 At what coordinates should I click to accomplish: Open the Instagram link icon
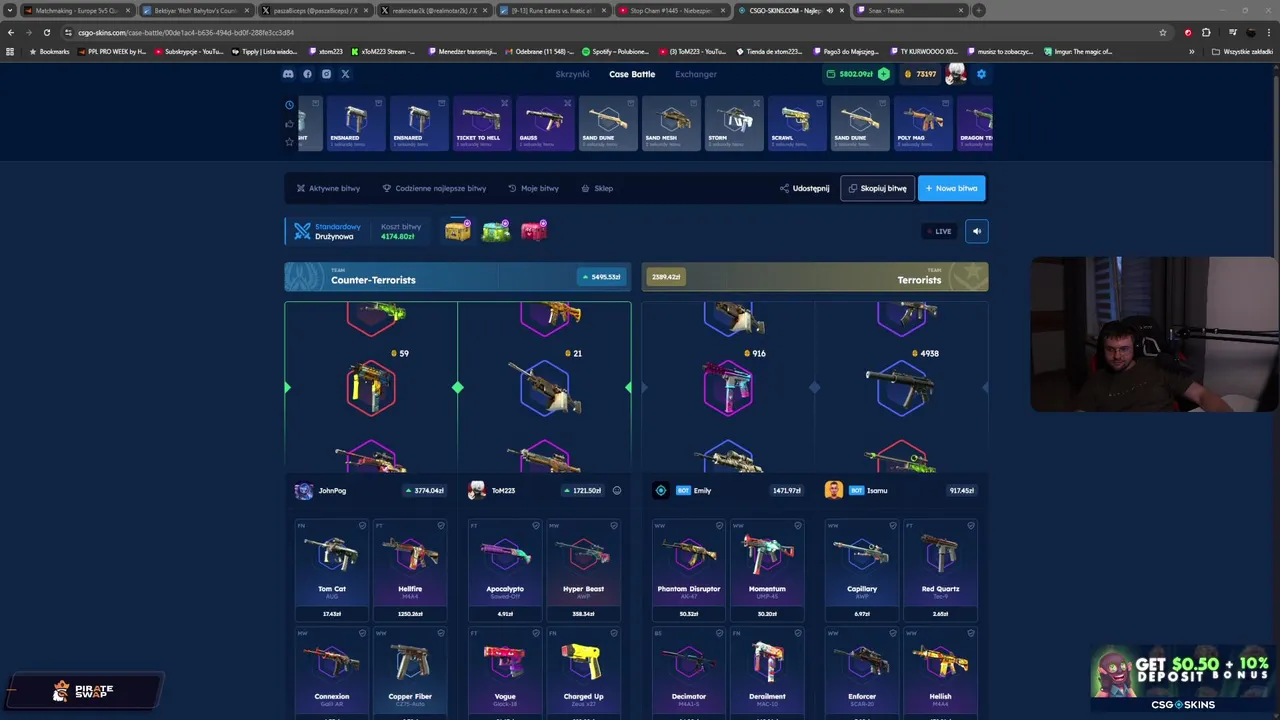(x=326, y=74)
